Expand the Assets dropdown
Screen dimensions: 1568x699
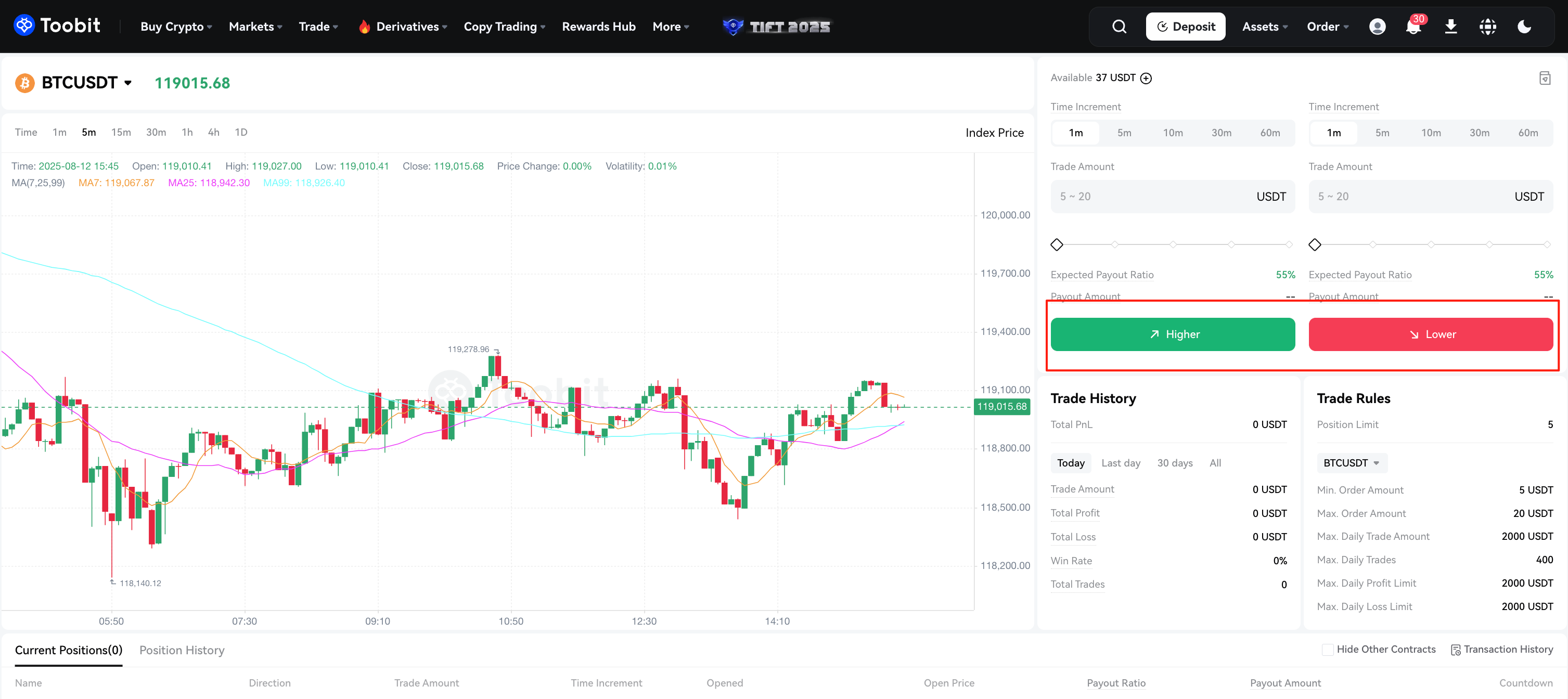coord(1264,26)
